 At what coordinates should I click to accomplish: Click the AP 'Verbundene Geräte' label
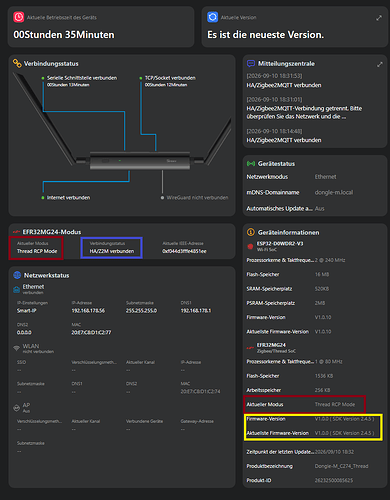[x=144, y=421]
